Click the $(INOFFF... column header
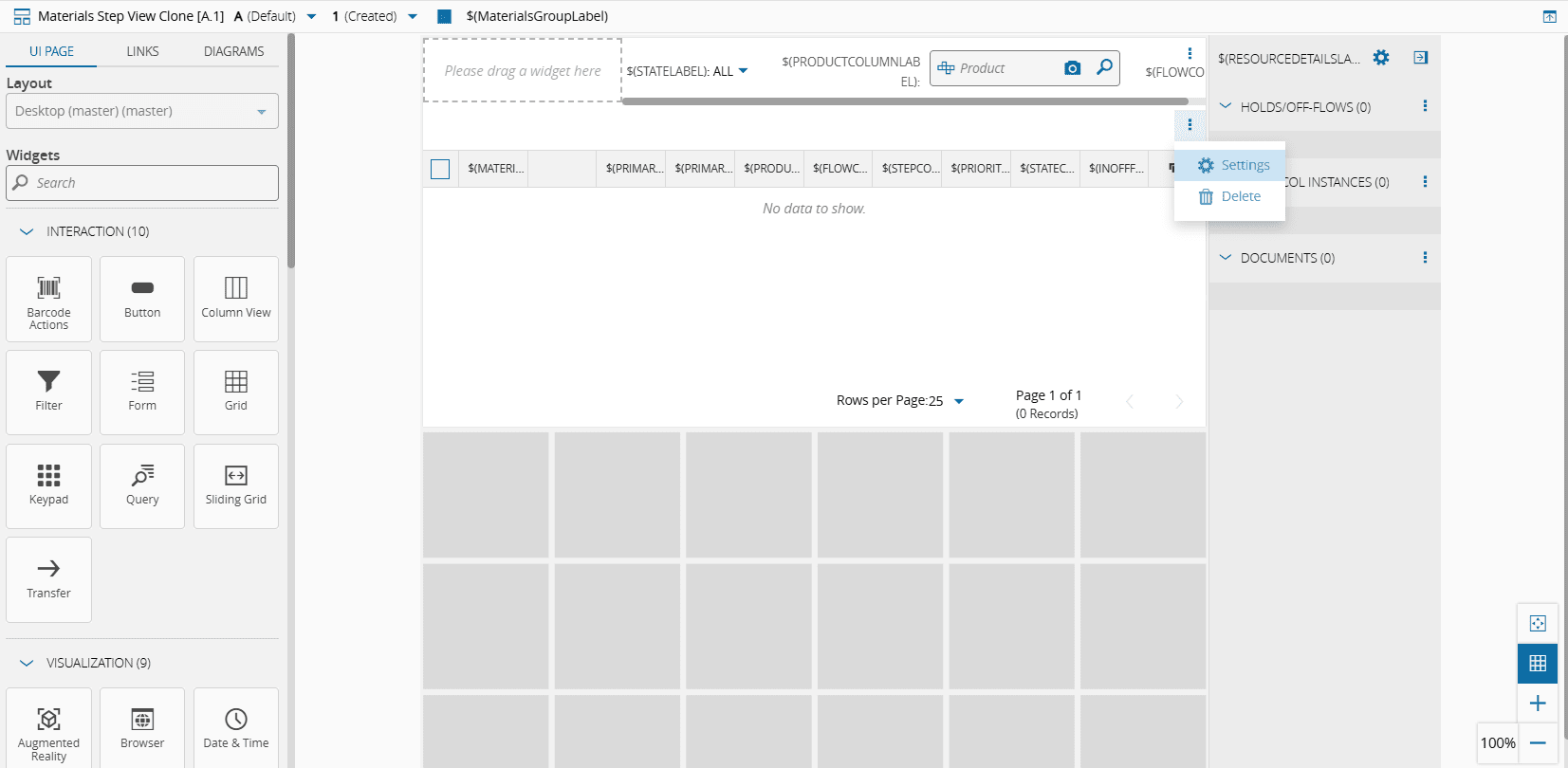The height and width of the screenshot is (768, 1568). 1115,169
